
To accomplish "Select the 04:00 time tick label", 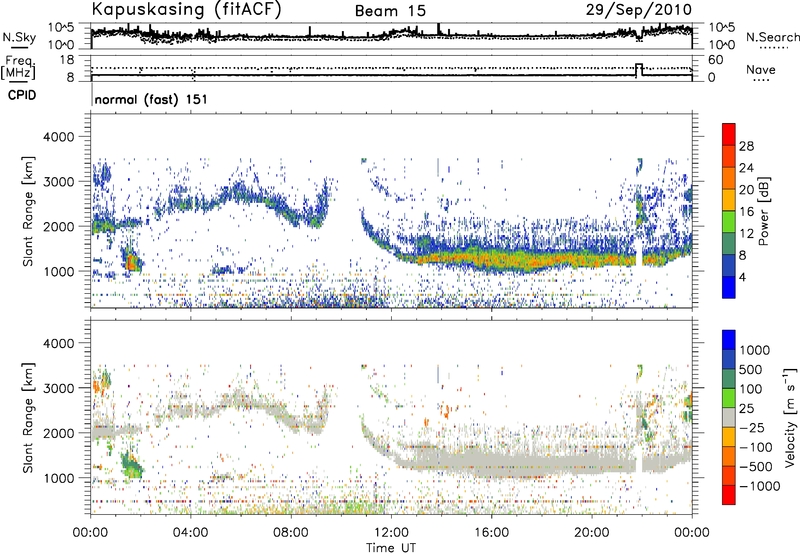I will tap(191, 533).
